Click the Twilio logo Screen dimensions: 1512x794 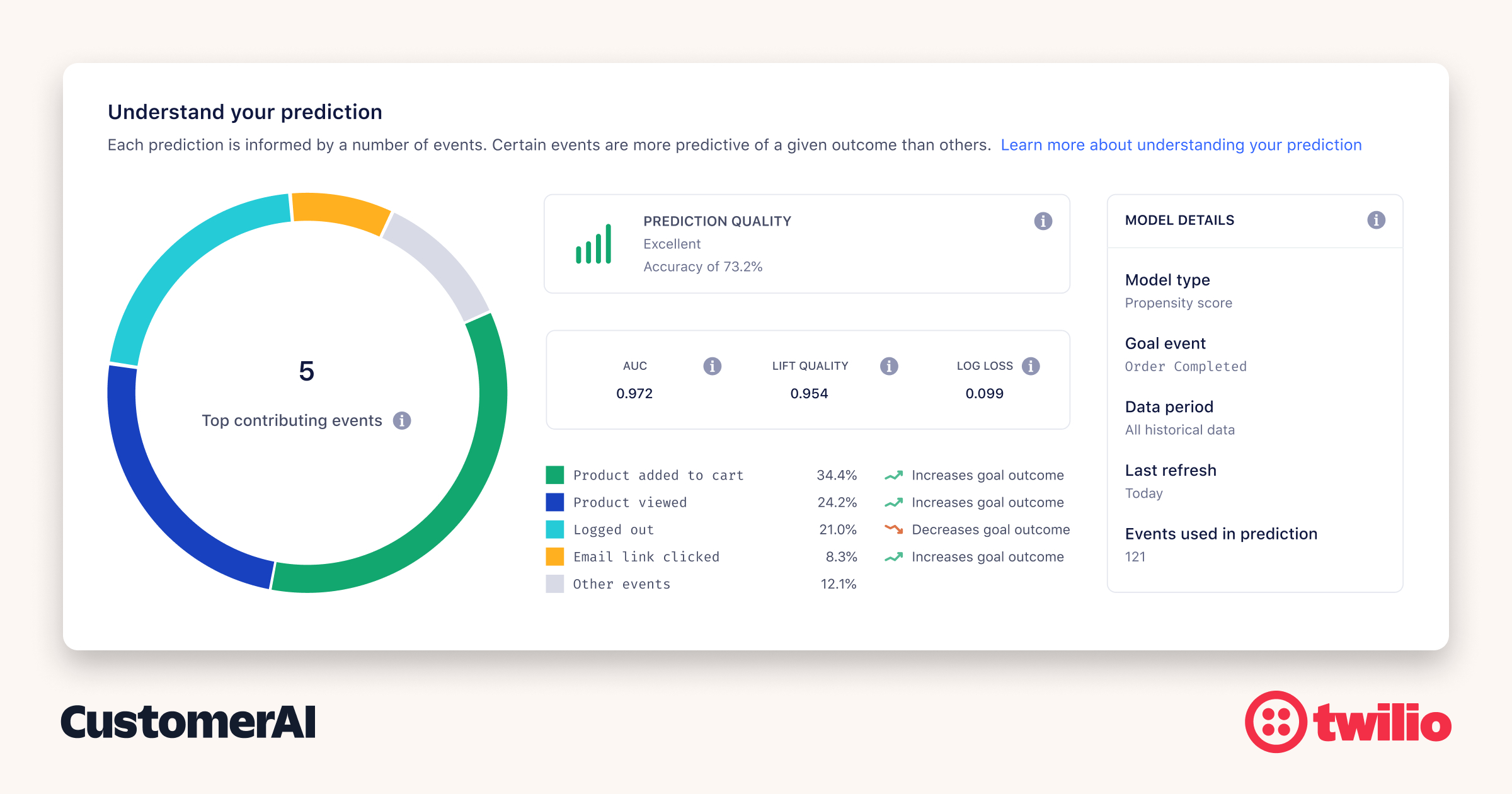[1348, 722]
